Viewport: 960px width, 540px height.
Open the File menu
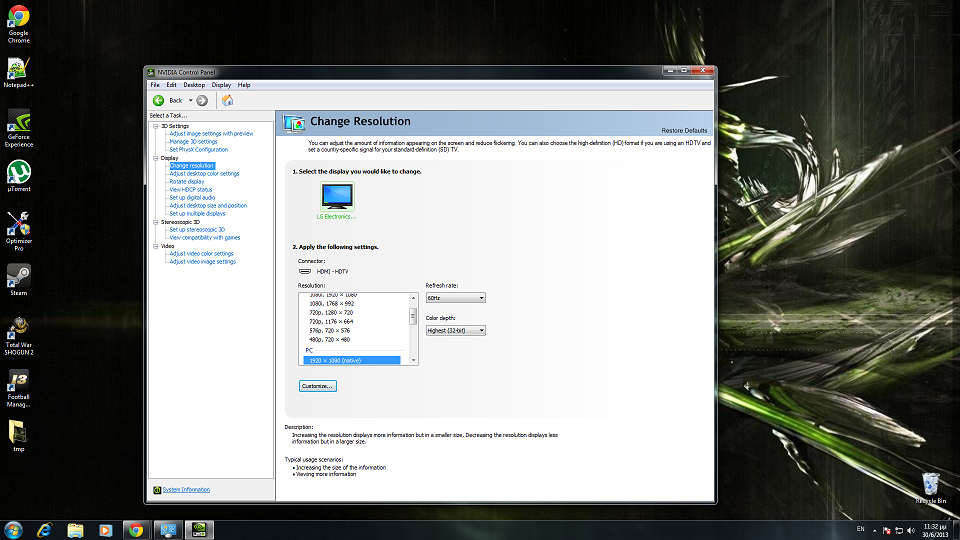[x=155, y=85]
